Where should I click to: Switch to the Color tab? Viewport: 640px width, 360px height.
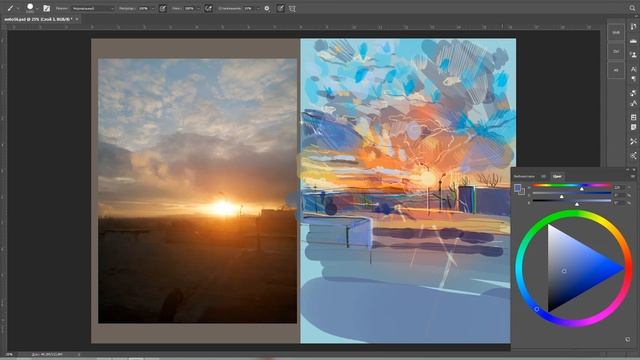557,176
